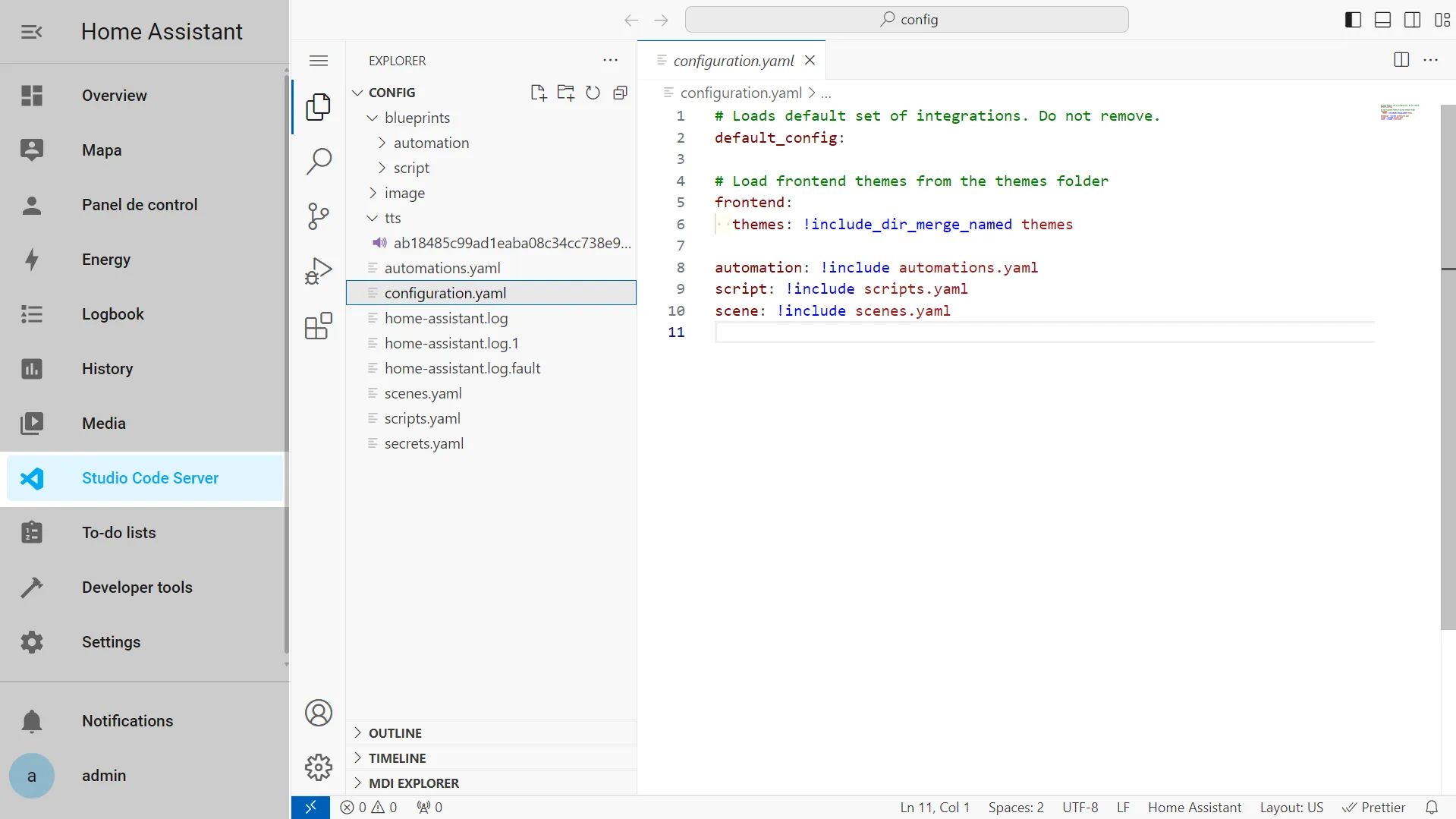Select the Explorer activity bar icon
1456x819 pixels.
pyautogui.click(x=319, y=107)
